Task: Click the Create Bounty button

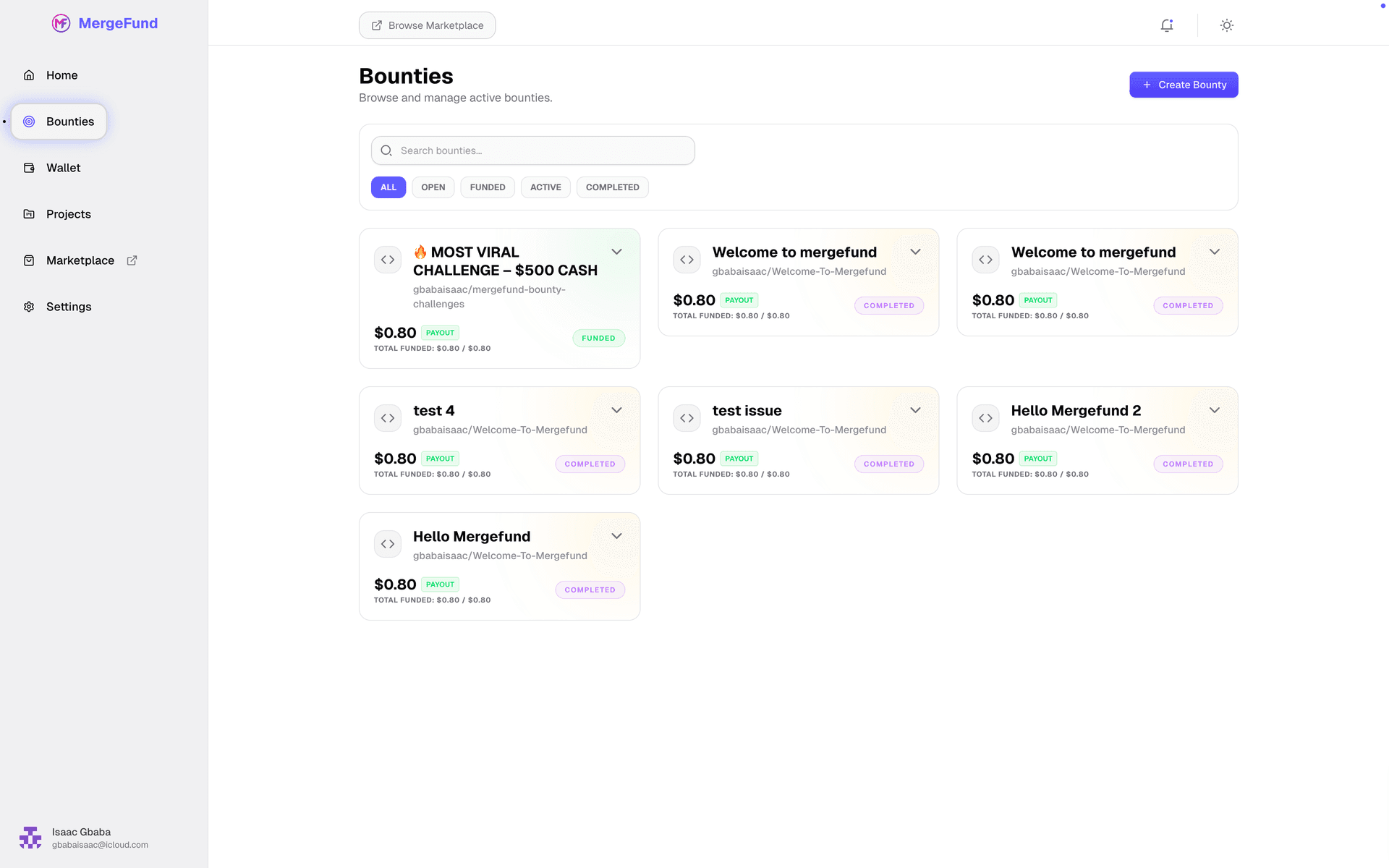Action: pyautogui.click(x=1184, y=85)
